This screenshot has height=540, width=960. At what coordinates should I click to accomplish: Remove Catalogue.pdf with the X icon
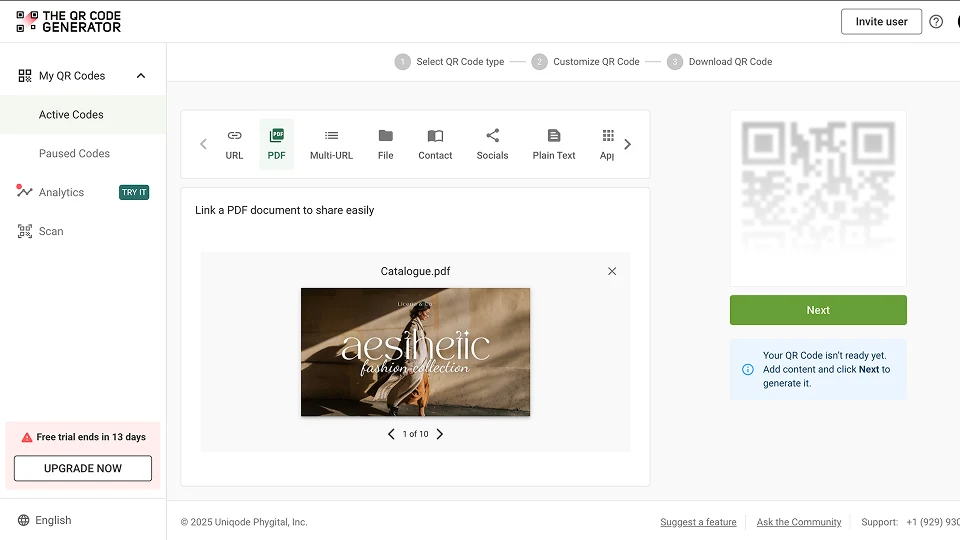612,271
